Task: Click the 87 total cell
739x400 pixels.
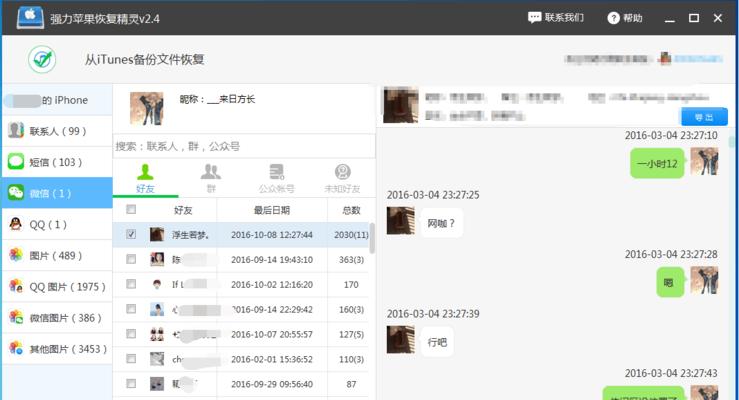Action: 351,384
